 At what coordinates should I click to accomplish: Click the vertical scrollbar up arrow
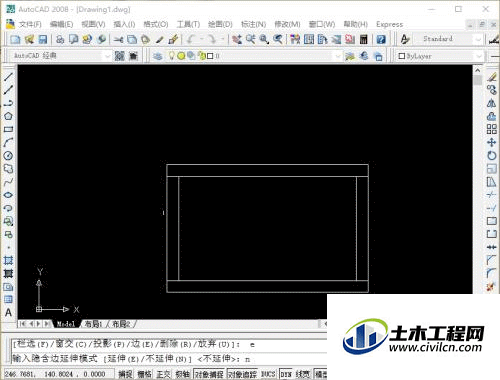coord(477,70)
